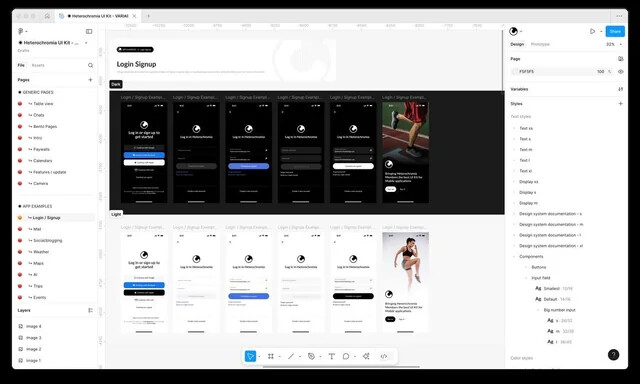Edit the page color hex F5F5F5 field
Screen dimensions: 640x384
[527, 71]
